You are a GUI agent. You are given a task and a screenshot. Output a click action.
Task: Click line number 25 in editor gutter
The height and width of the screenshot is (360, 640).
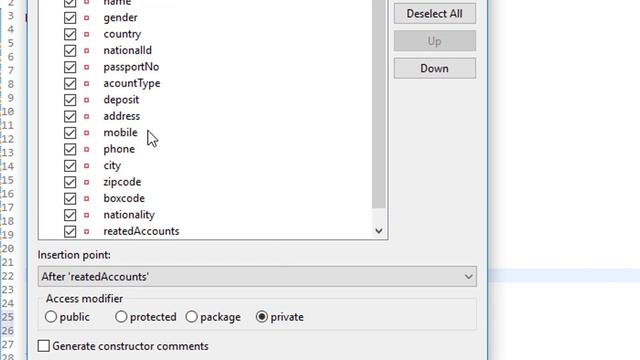7,317
